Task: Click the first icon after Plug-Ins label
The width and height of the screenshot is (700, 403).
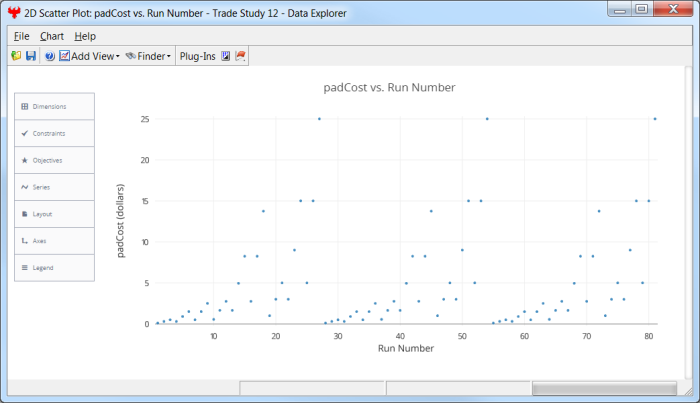Action: point(225,56)
